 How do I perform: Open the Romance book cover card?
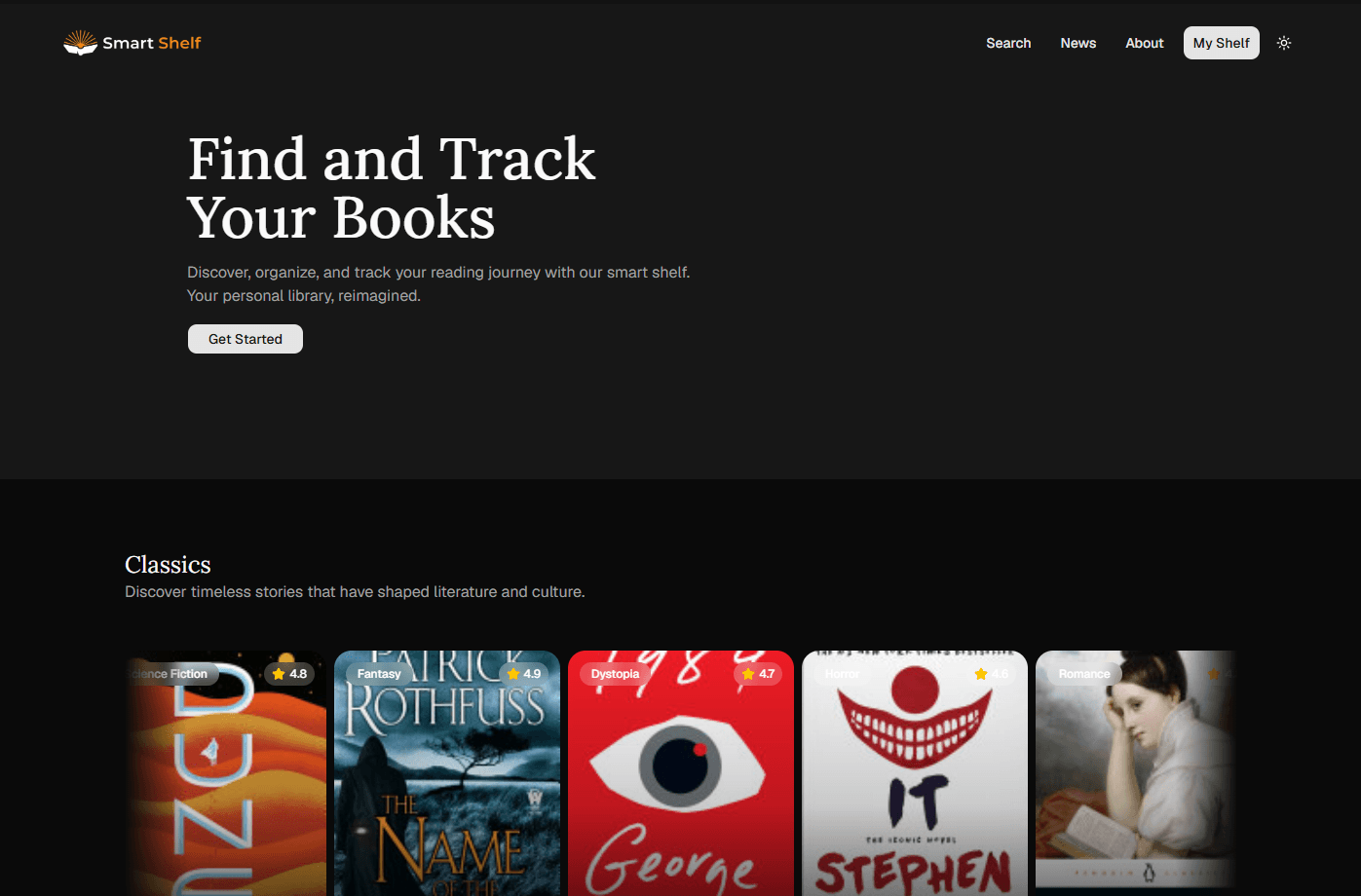[x=1136, y=773]
